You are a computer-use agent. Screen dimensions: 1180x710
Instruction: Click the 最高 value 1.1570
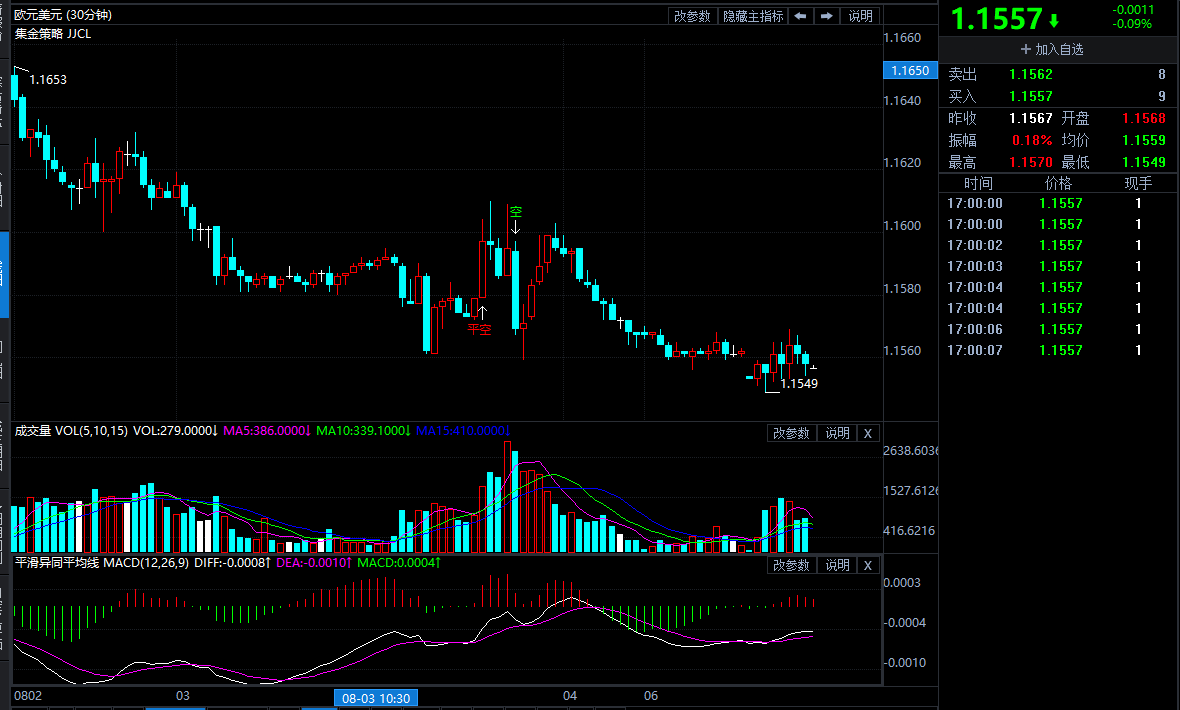point(1030,162)
